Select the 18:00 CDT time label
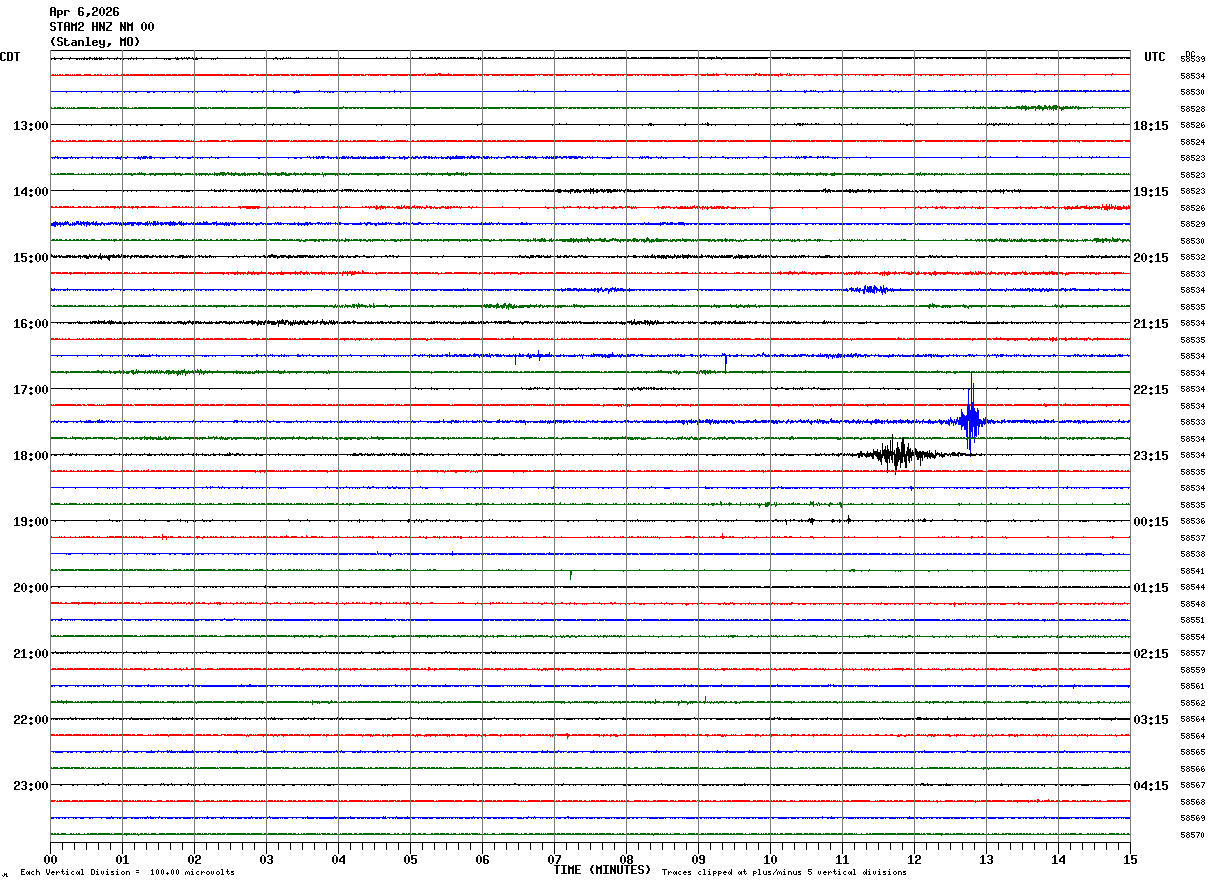The height and width of the screenshot is (886, 1210). pos(30,456)
